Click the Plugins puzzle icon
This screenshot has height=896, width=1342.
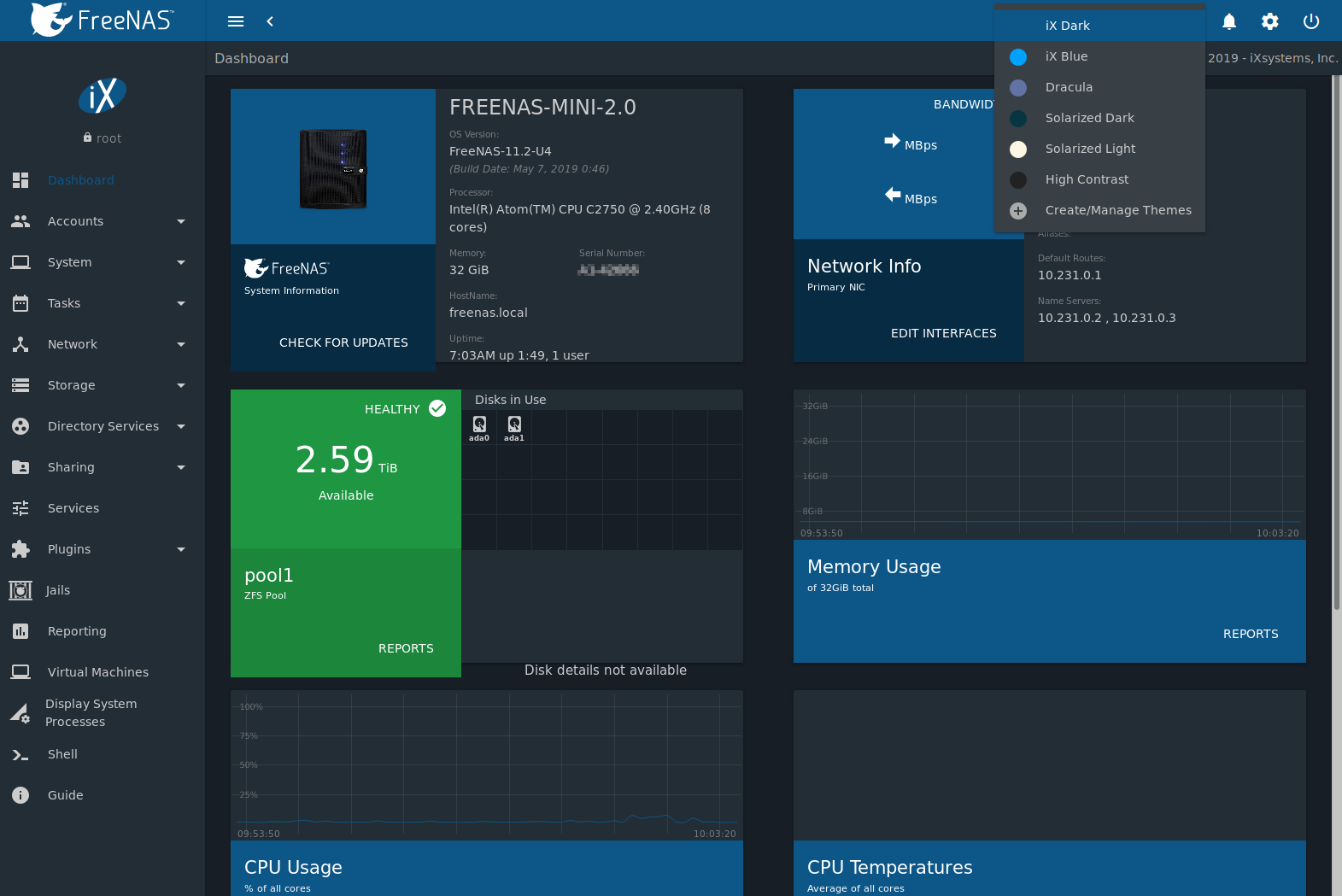pos(21,549)
